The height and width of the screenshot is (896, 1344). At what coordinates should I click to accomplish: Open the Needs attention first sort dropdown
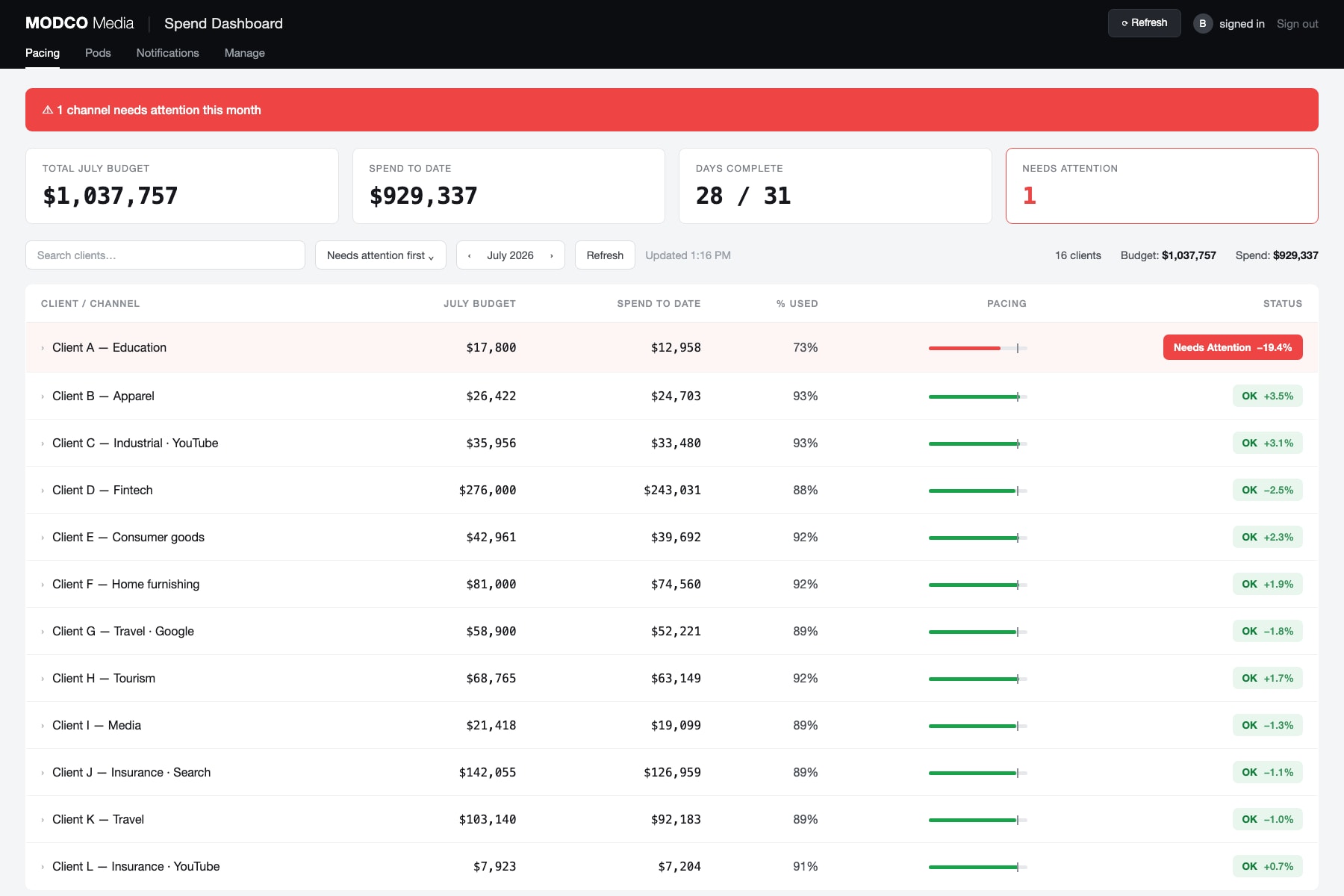[x=381, y=255]
